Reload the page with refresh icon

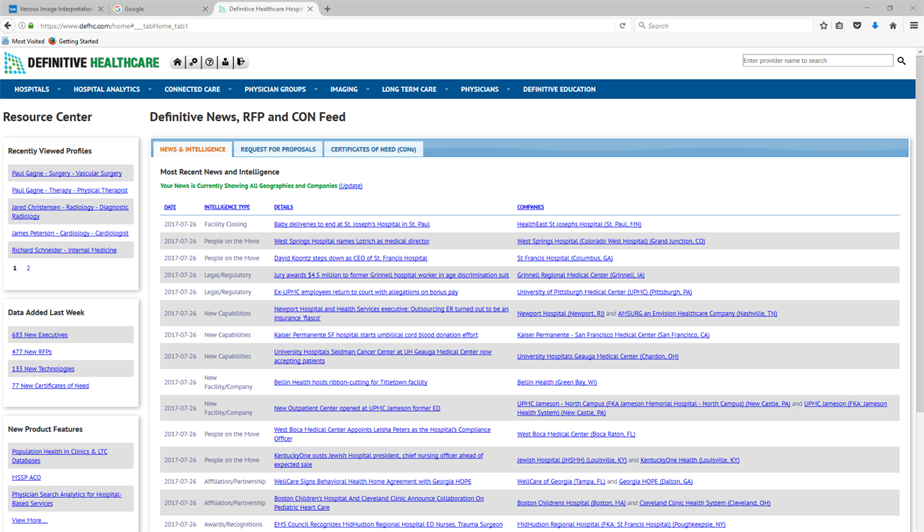point(622,26)
